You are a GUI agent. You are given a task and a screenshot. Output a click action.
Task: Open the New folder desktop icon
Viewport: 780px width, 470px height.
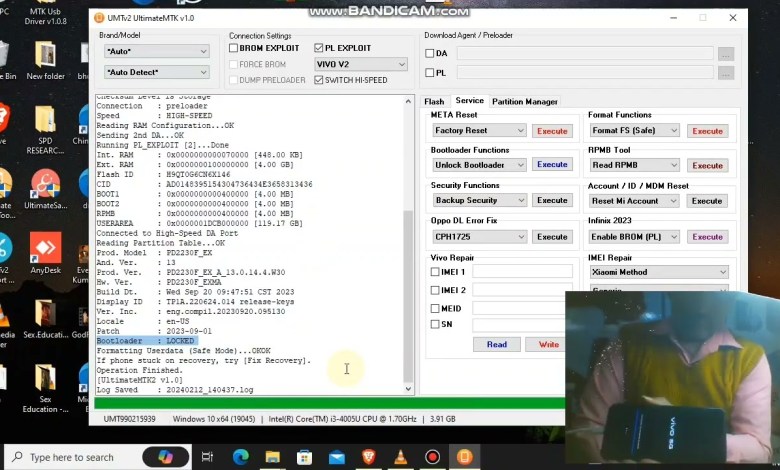[x=45, y=58]
